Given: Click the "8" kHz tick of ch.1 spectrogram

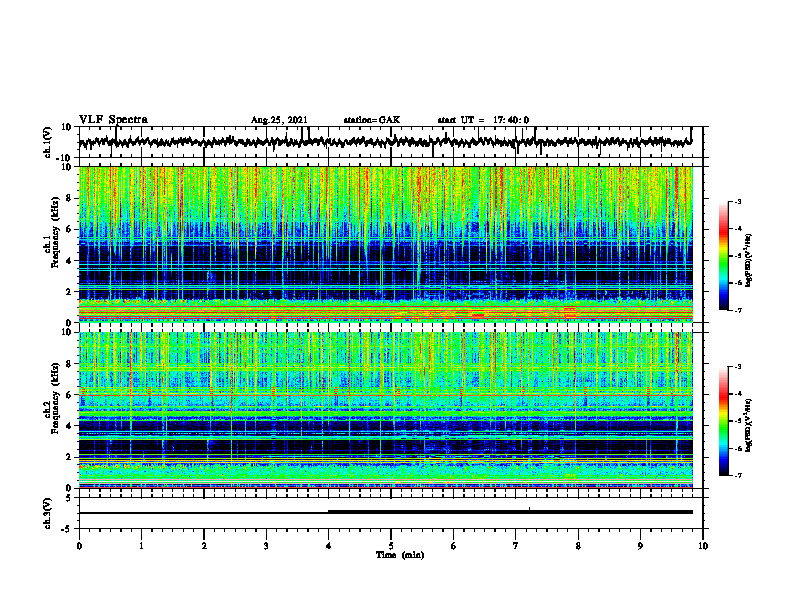Looking at the screenshot, I should pos(70,198).
